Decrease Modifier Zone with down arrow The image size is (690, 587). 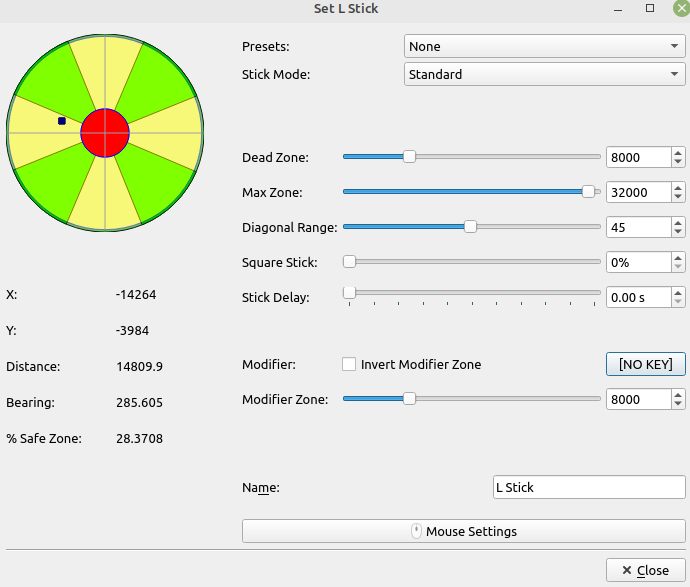point(678,405)
